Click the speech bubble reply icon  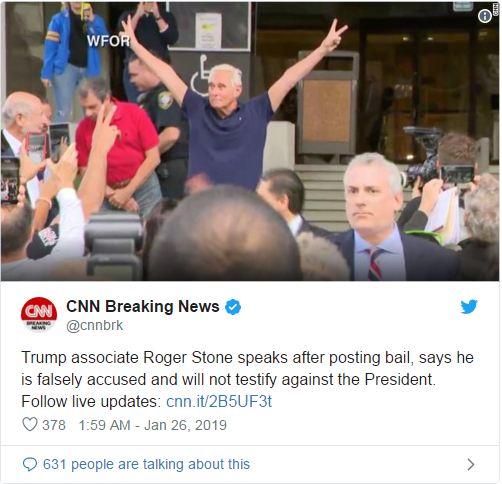(30, 464)
